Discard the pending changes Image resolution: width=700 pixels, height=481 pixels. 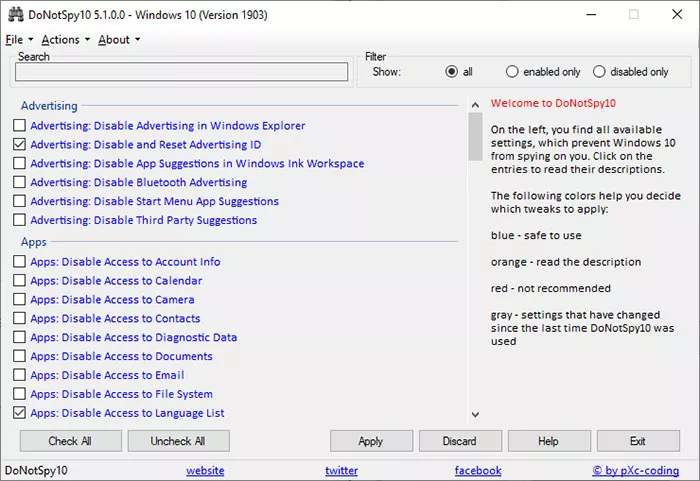pos(460,441)
